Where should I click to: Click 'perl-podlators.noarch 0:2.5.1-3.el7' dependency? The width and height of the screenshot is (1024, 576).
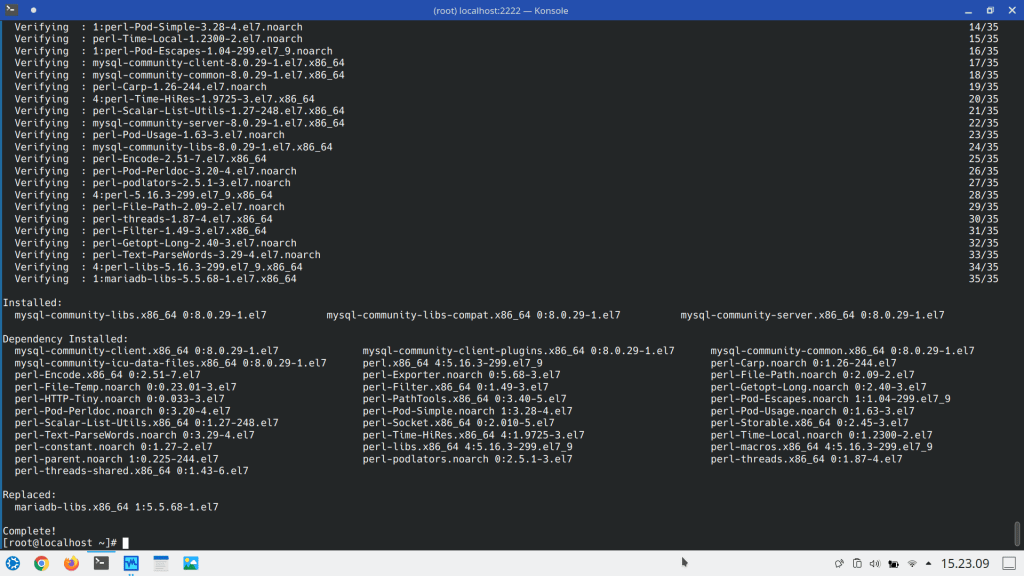tap(468, 459)
